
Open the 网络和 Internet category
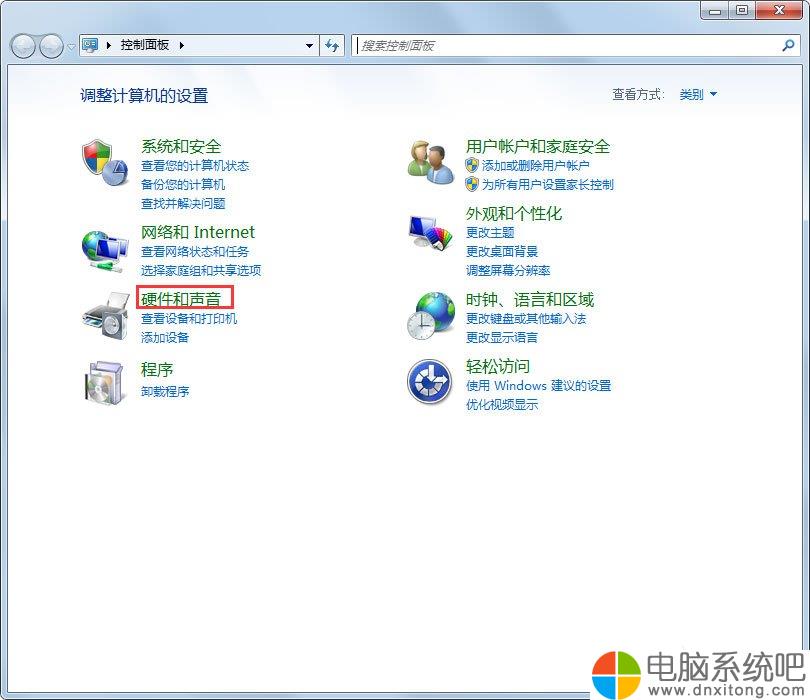tap(198, 232)
